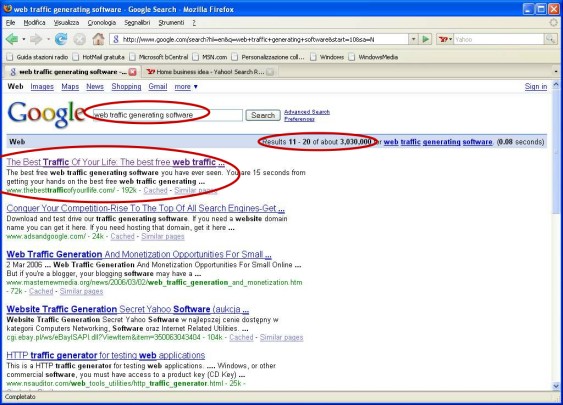This screenshot has width=563, height=405.
Task: Open 'Website Traffic Generation Secret Yahoo Software' result
Action: pyautogui.click(x=127, y=309)
